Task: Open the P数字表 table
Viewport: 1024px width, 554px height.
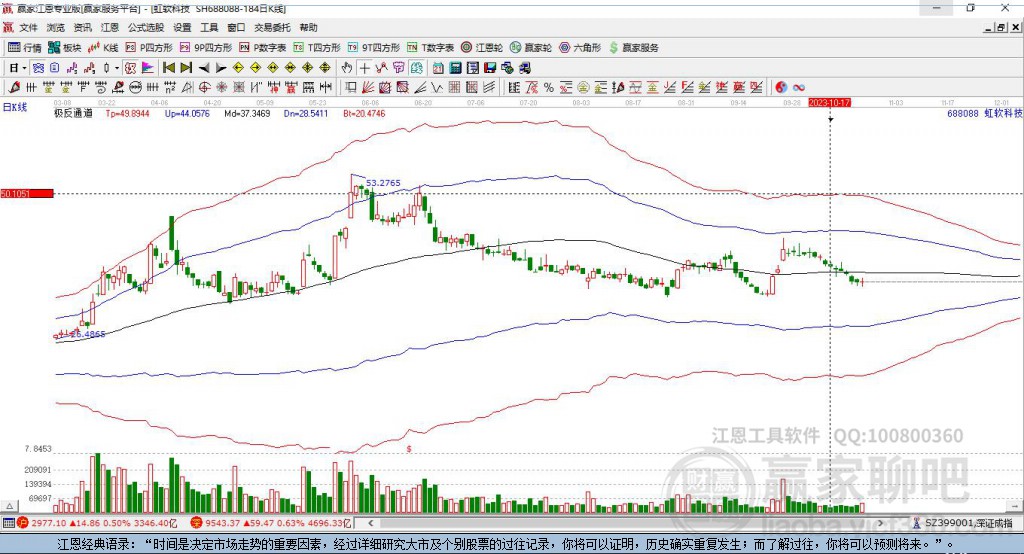Action: pyautogui.click(x=263, y=48)
